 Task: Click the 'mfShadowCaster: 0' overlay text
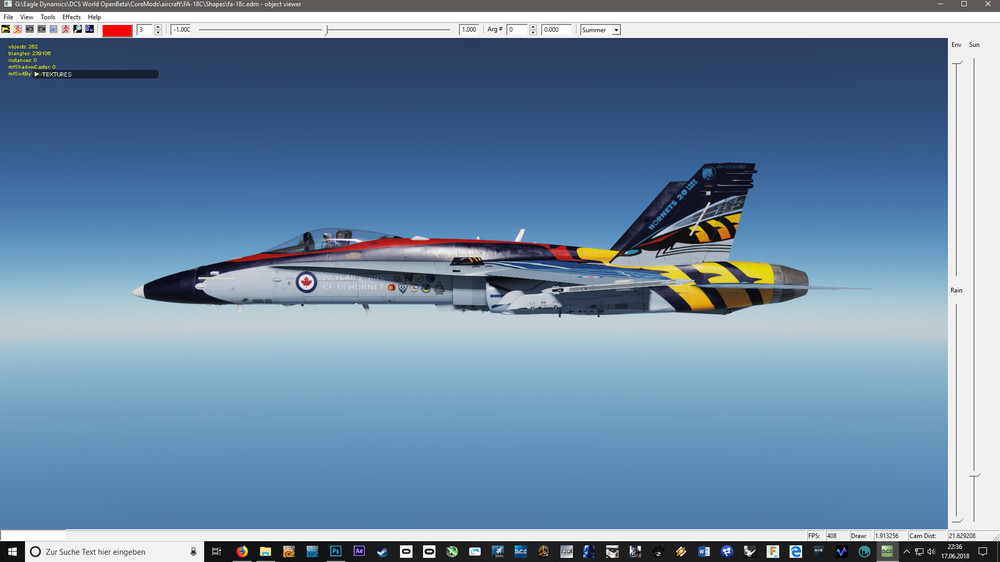click(32, 67)
